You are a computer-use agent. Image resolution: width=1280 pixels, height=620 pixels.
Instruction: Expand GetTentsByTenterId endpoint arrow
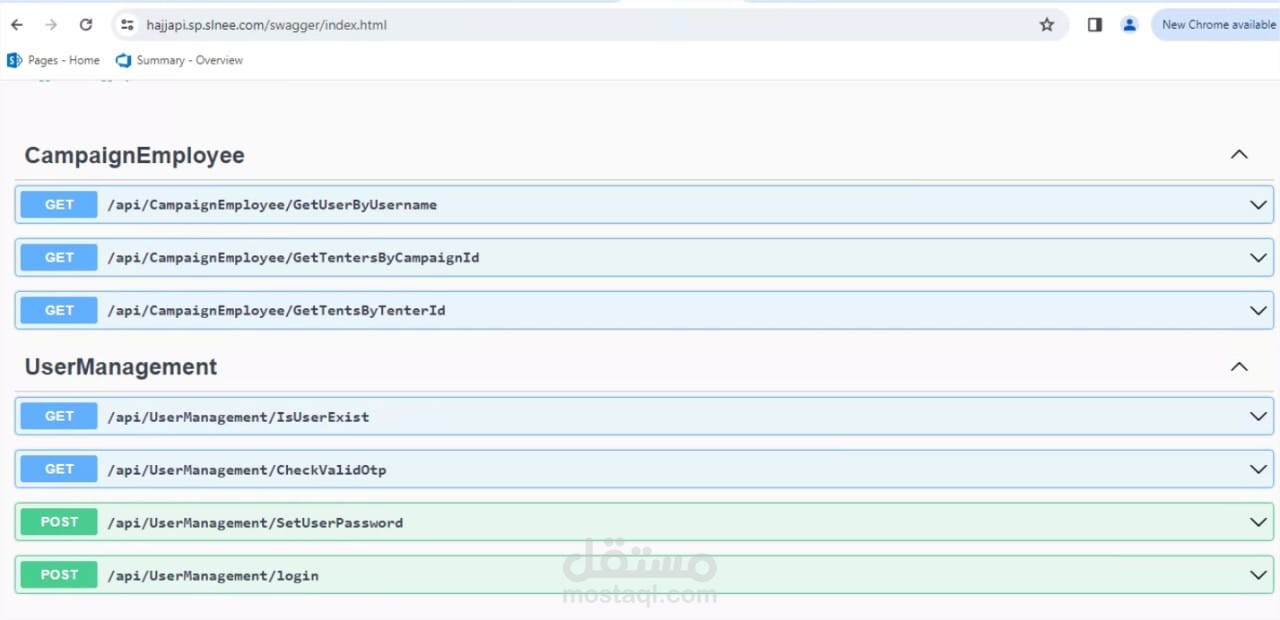coord(1258,311)
